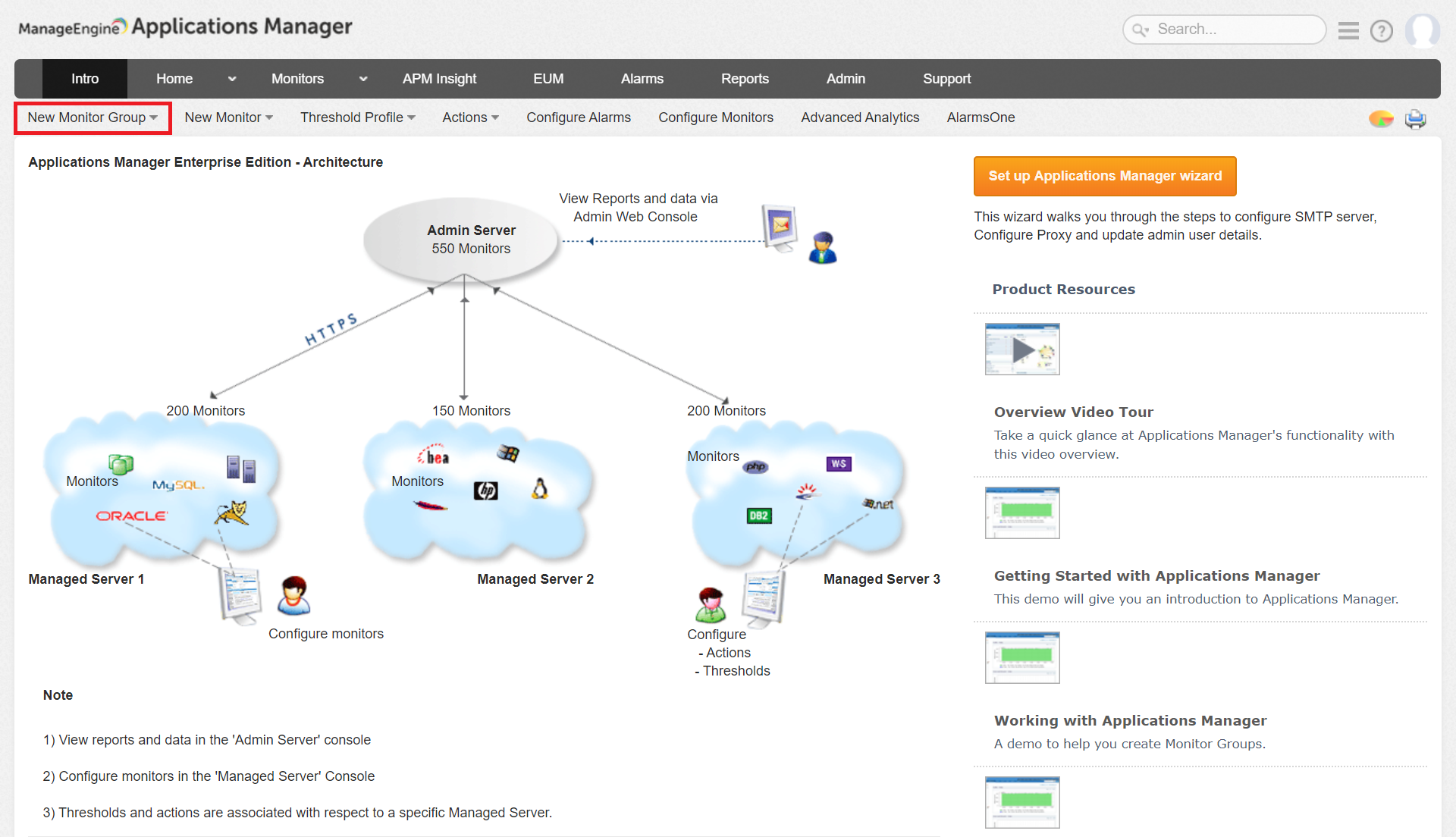The width and height of the screenshot is (1456, 837).
Task: Switch to the Alarms tab
Action: pos(642,79)
